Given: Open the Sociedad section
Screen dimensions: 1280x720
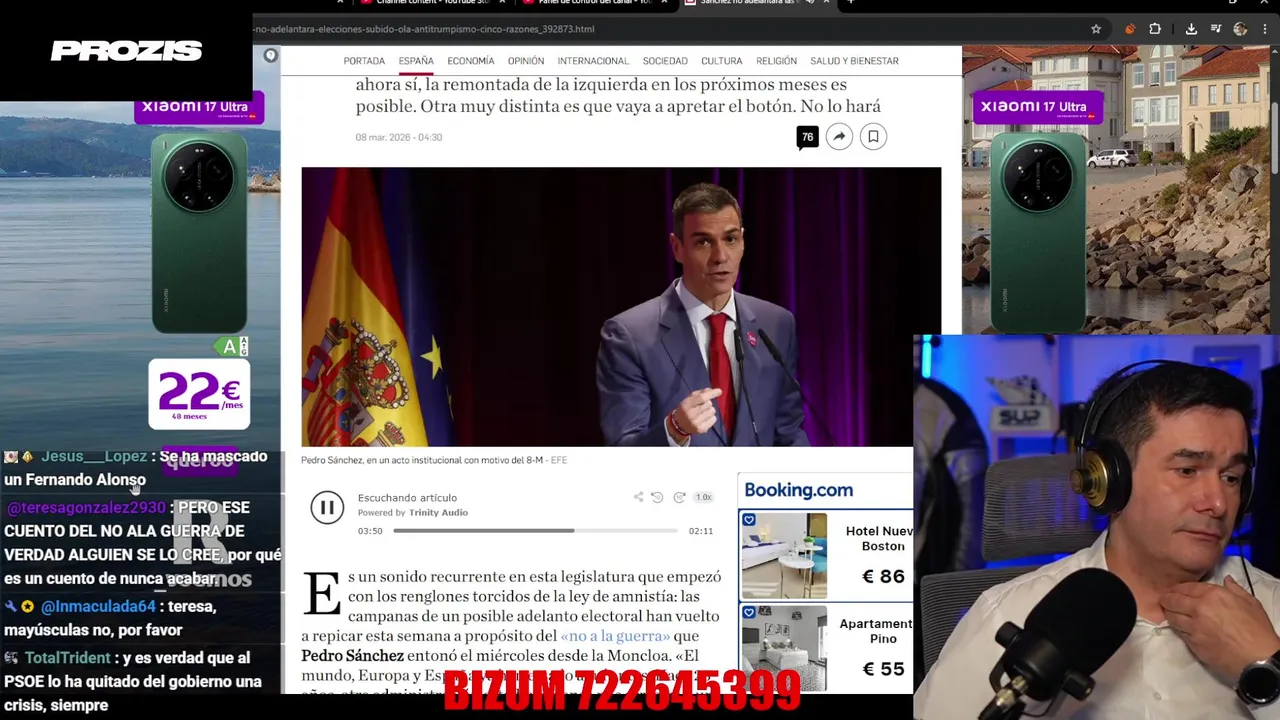Looking at the screenshot, I should (x=665, y=61).
